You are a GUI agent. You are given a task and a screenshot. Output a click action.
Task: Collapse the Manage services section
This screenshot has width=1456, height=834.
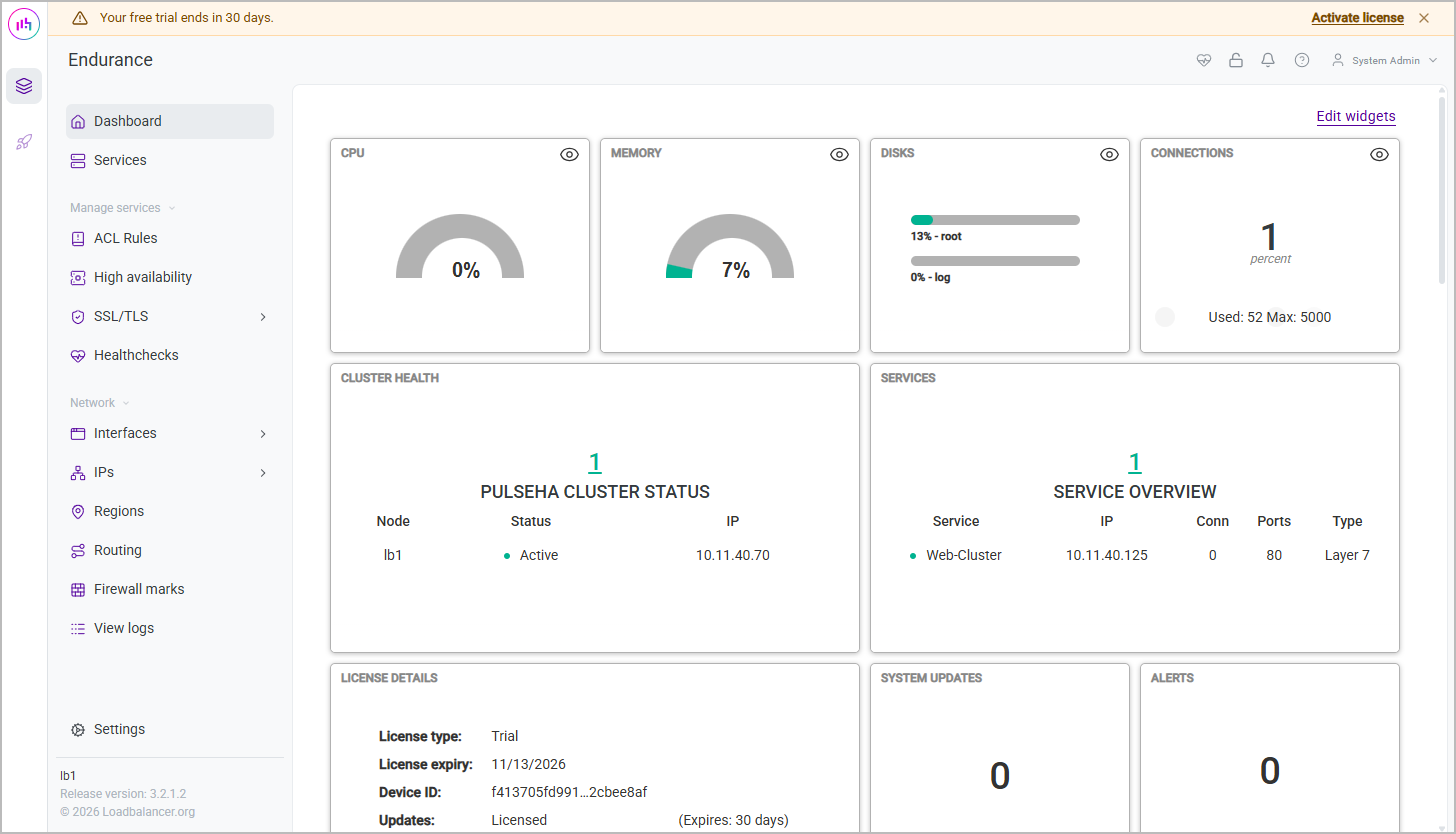[123, 208]
